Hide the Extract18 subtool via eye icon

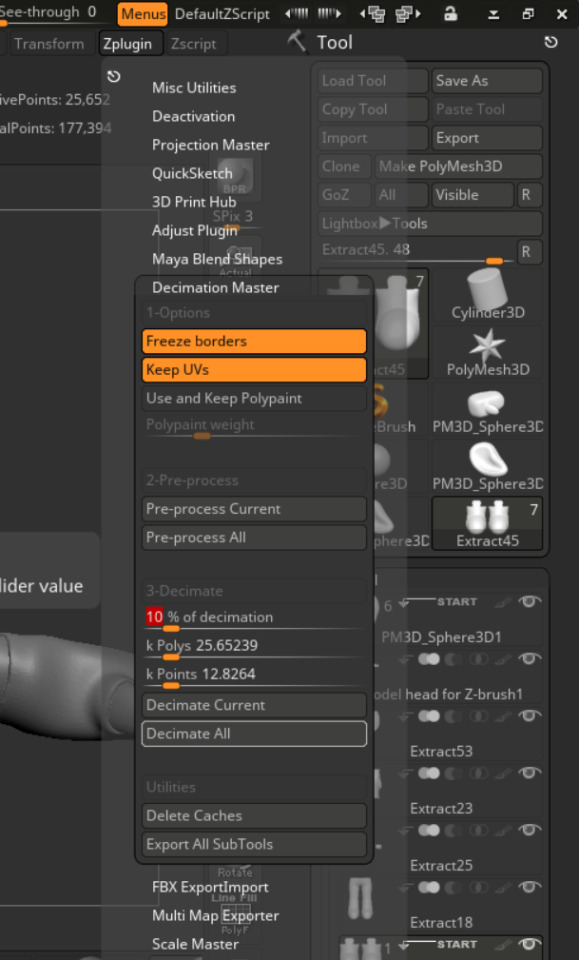point(530,887)
